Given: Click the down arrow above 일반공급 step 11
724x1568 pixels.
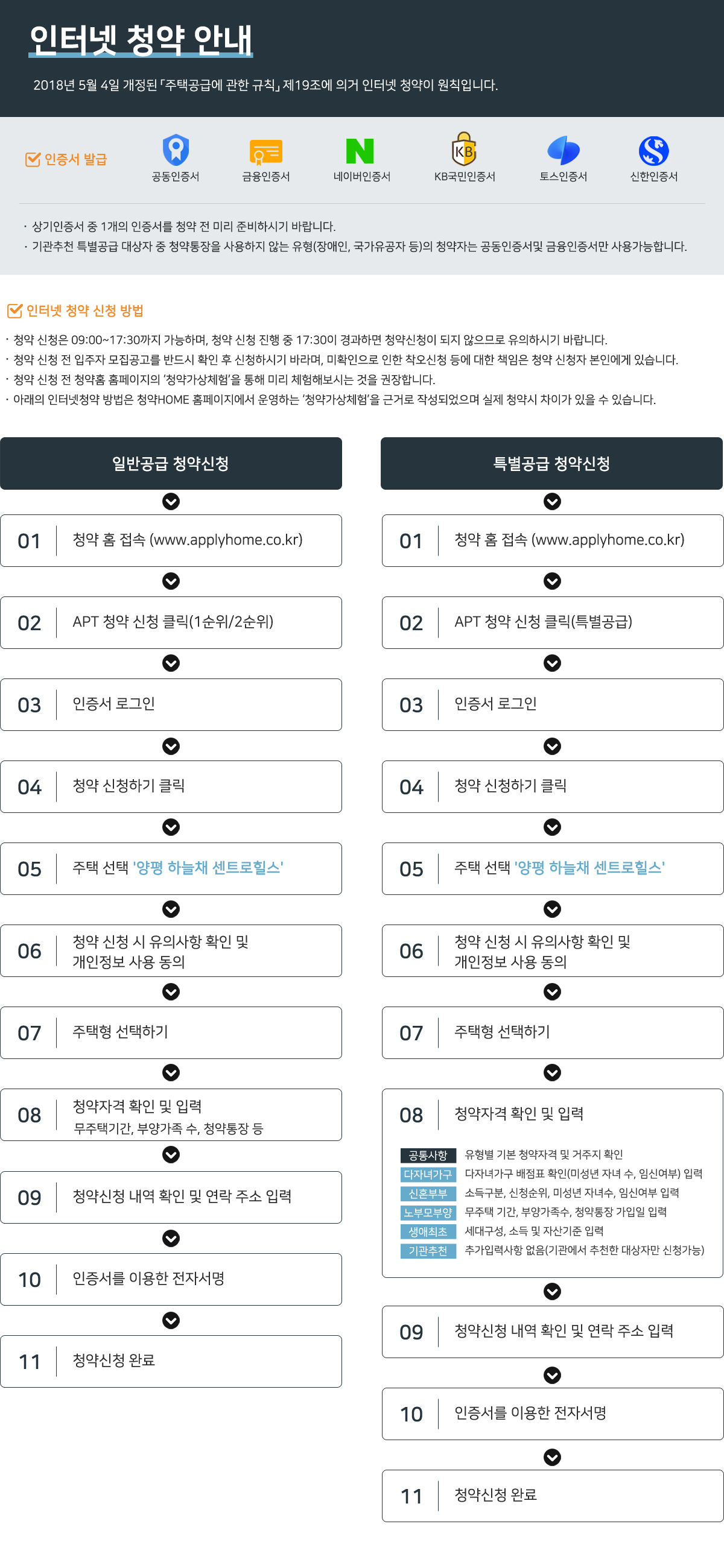Looking at the screenshot, I should click(171, 1320).
